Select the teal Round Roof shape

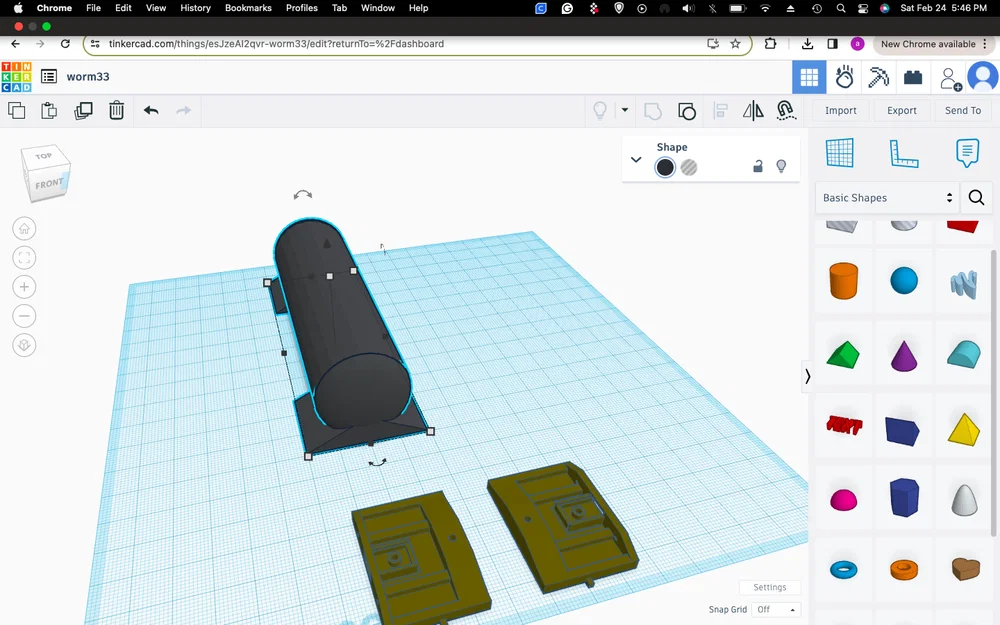[x=964, y=354]
